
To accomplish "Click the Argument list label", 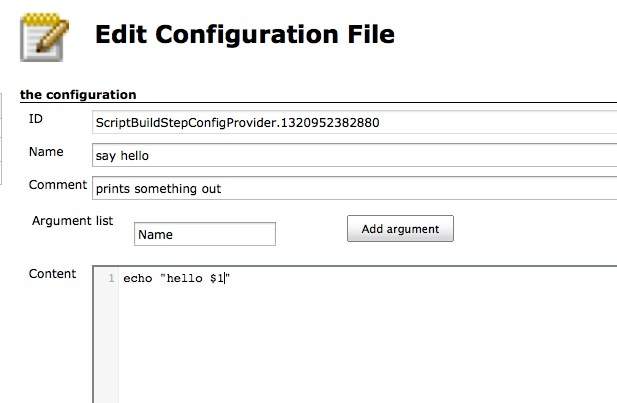I will [72, 221].
